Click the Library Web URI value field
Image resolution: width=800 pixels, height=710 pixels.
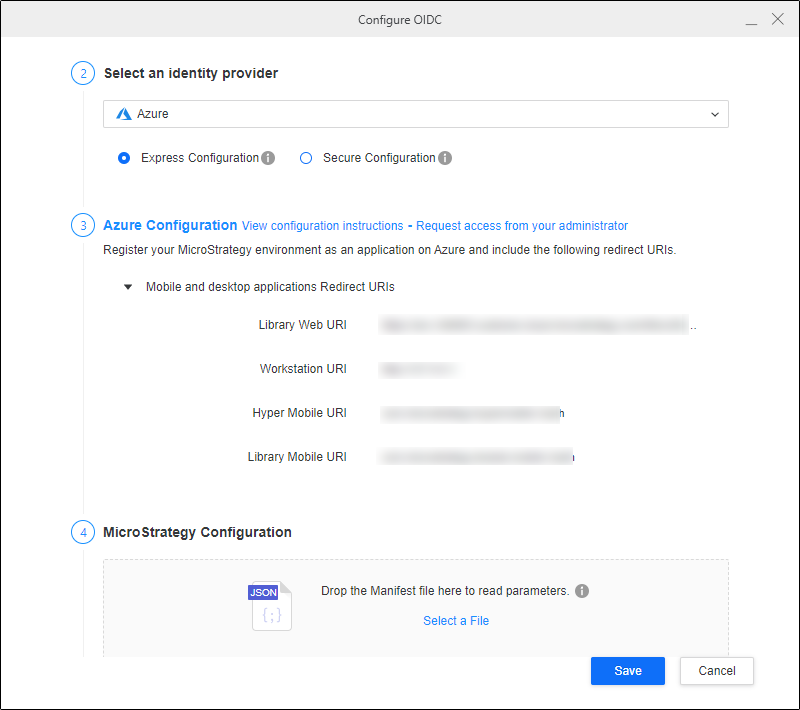[535, 325]
